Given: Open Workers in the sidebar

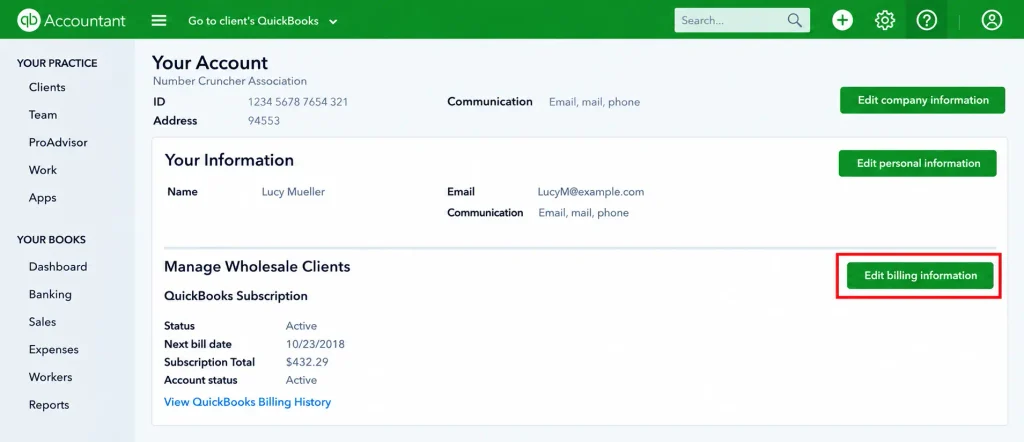Looking at the screenshot, I should pos(50,377).
